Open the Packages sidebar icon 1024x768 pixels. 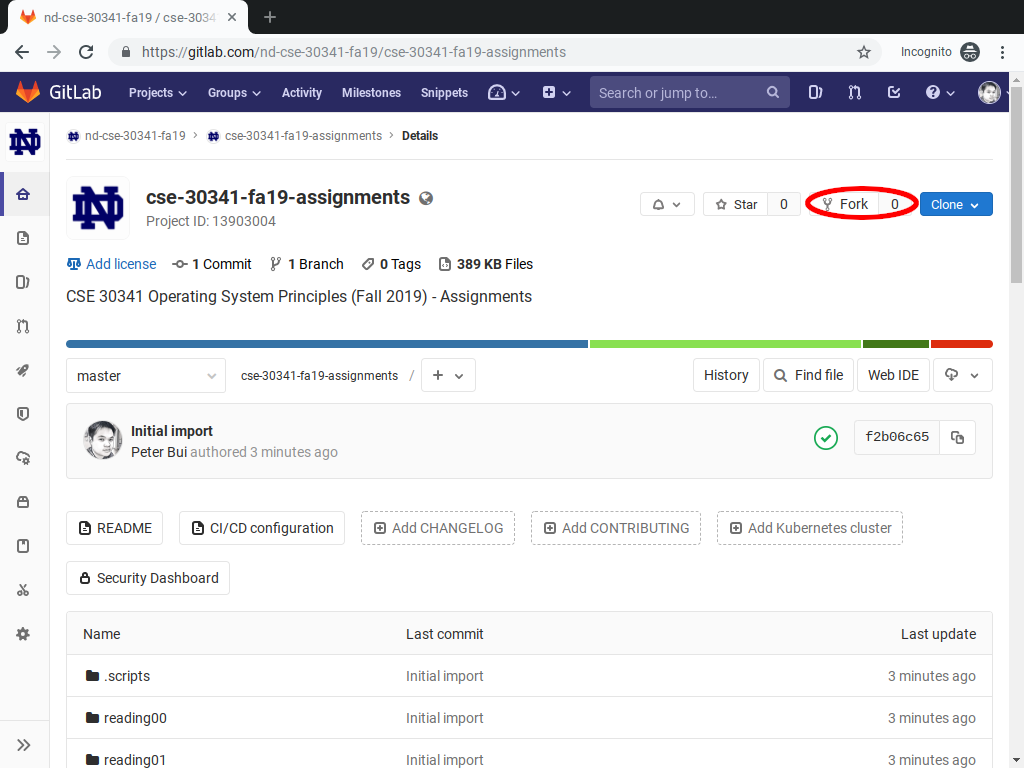pyautogui.click(x=23, y=502)
